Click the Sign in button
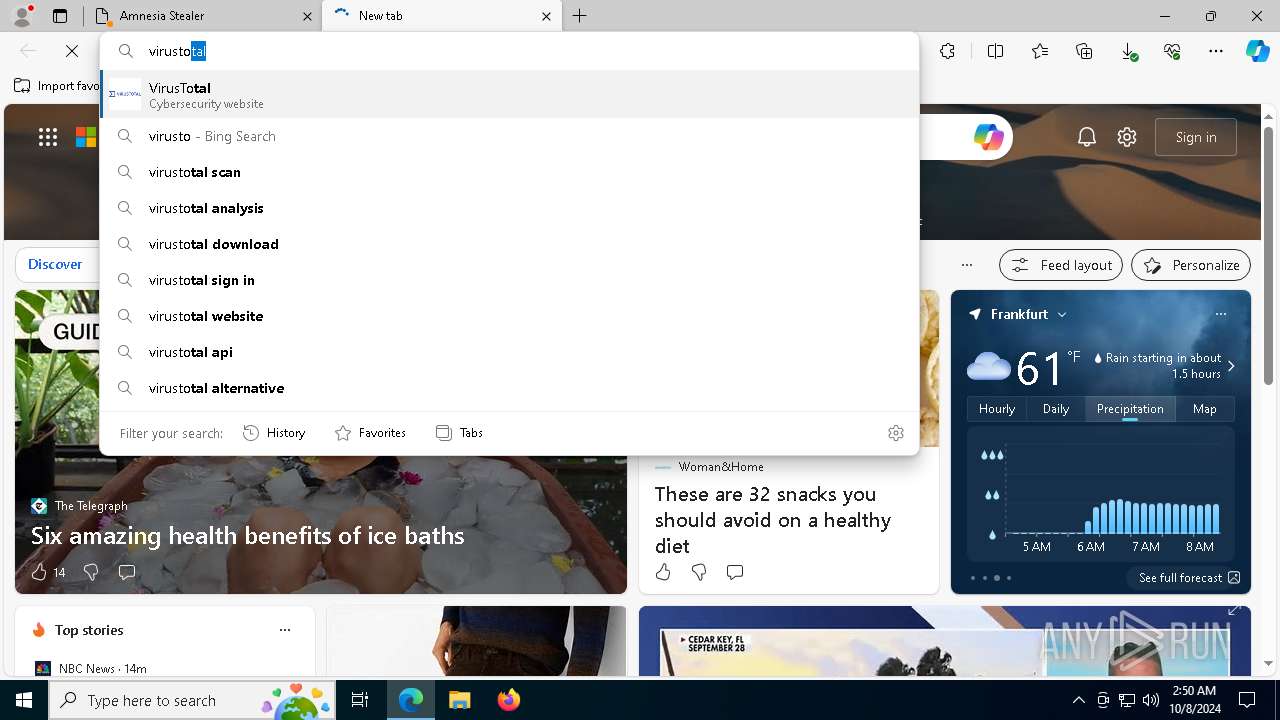This screenshot has width=1280, height=720. pos(1196,137)
